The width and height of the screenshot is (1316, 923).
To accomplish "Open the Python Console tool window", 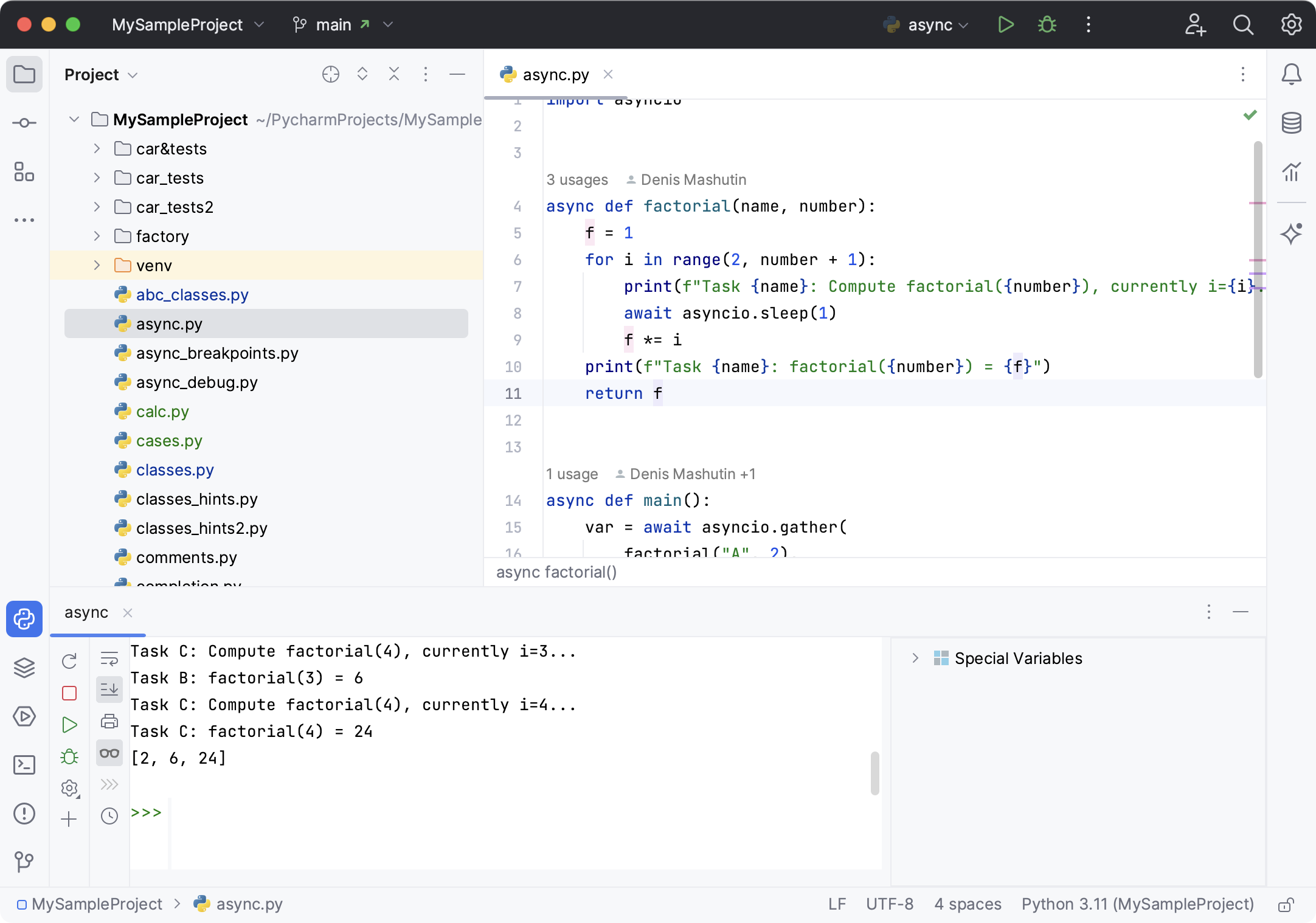I will (24, 619).
